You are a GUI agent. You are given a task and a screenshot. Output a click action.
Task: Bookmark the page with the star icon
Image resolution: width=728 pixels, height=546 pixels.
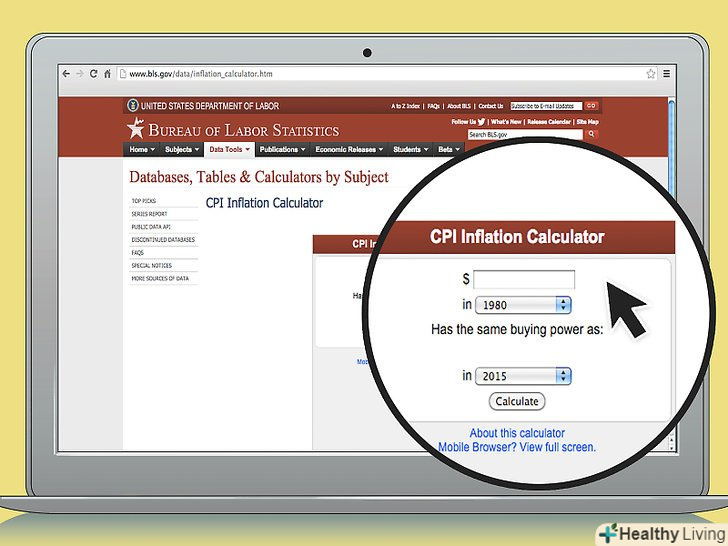click(651, 74)
